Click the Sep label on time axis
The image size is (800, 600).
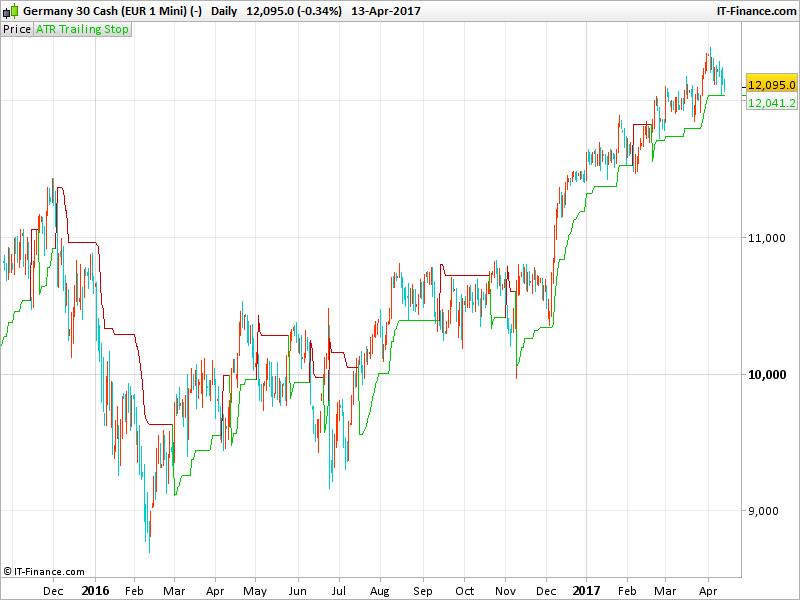click(422, 592)
